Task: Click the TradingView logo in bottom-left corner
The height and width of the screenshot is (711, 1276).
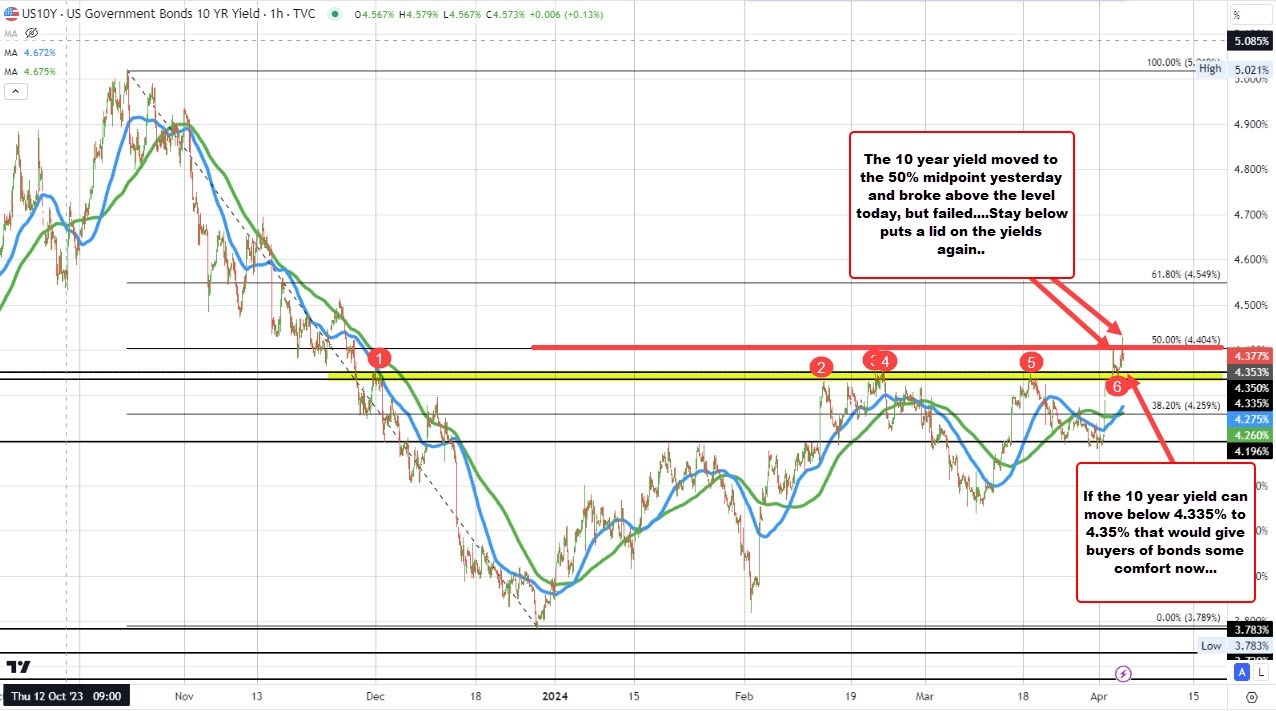Action: (16, 667)
